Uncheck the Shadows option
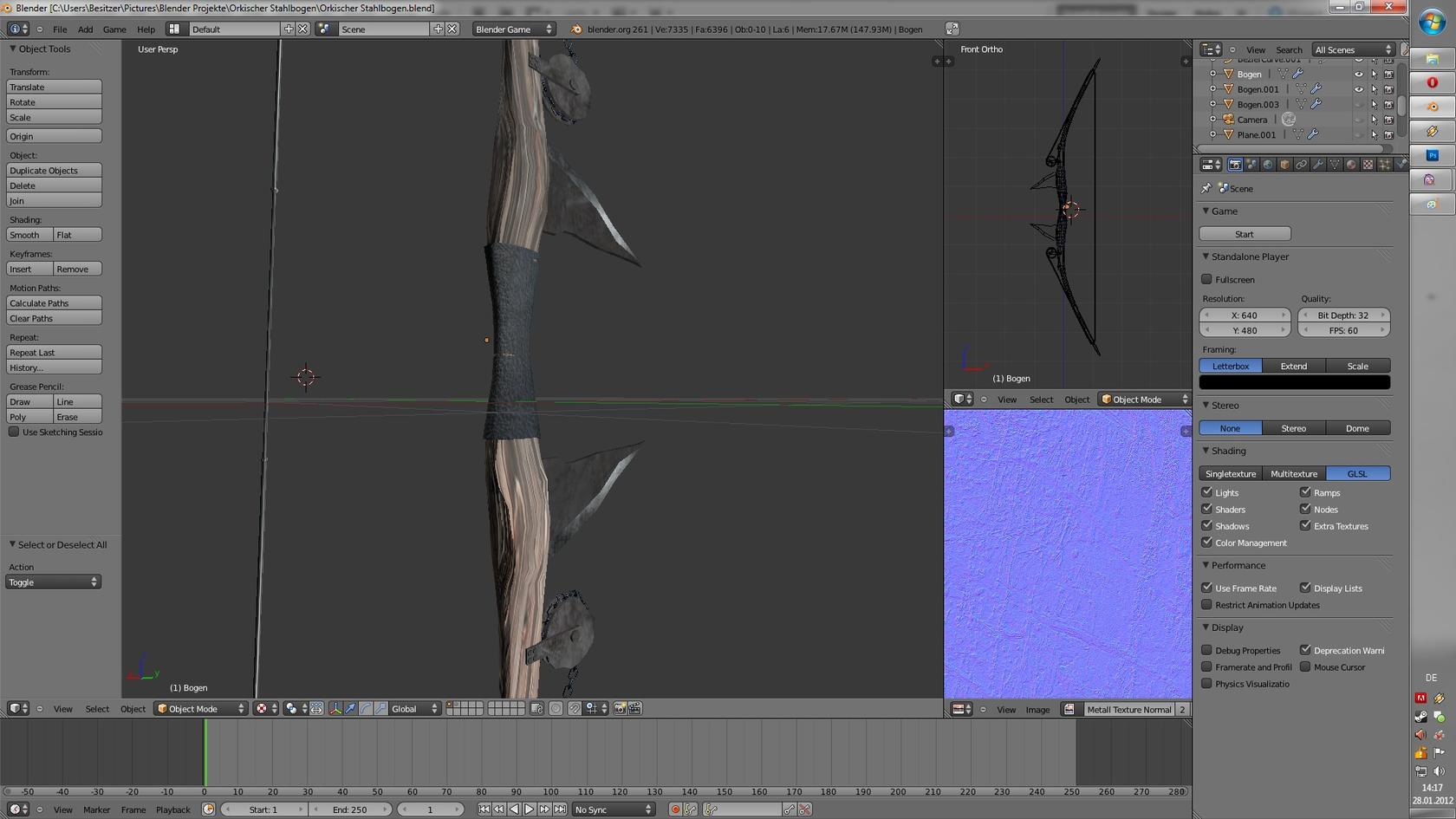The width and height of the screenshot is (1456, 819). 1206,526
